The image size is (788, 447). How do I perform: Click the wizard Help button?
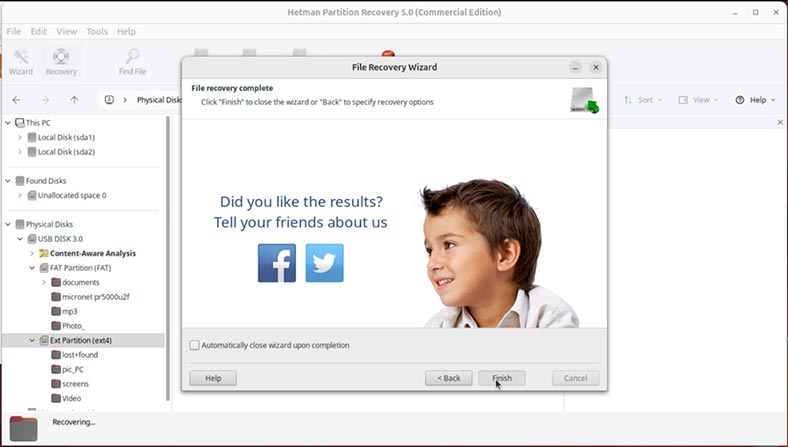click(x=213, y=378)
